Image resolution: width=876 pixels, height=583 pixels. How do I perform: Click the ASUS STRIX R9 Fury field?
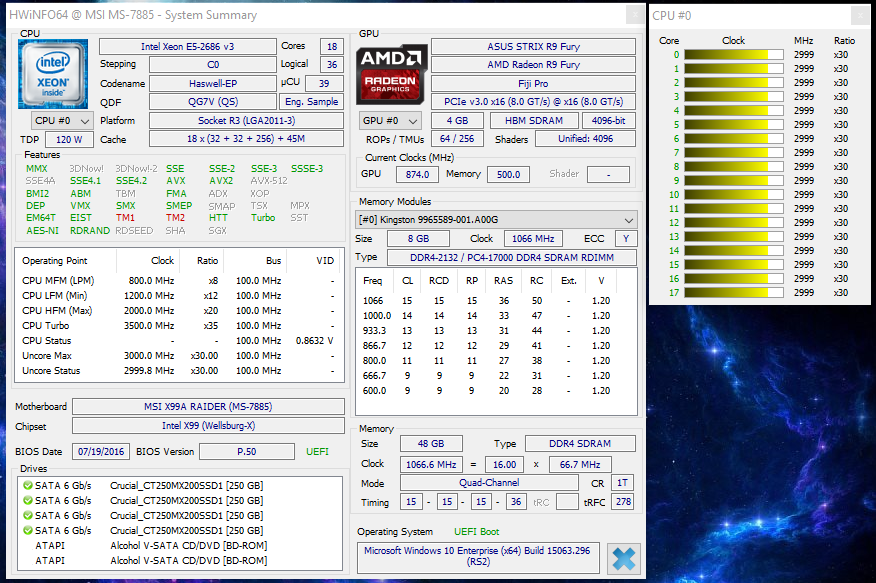pyautogui.click(x=534, y=46)
